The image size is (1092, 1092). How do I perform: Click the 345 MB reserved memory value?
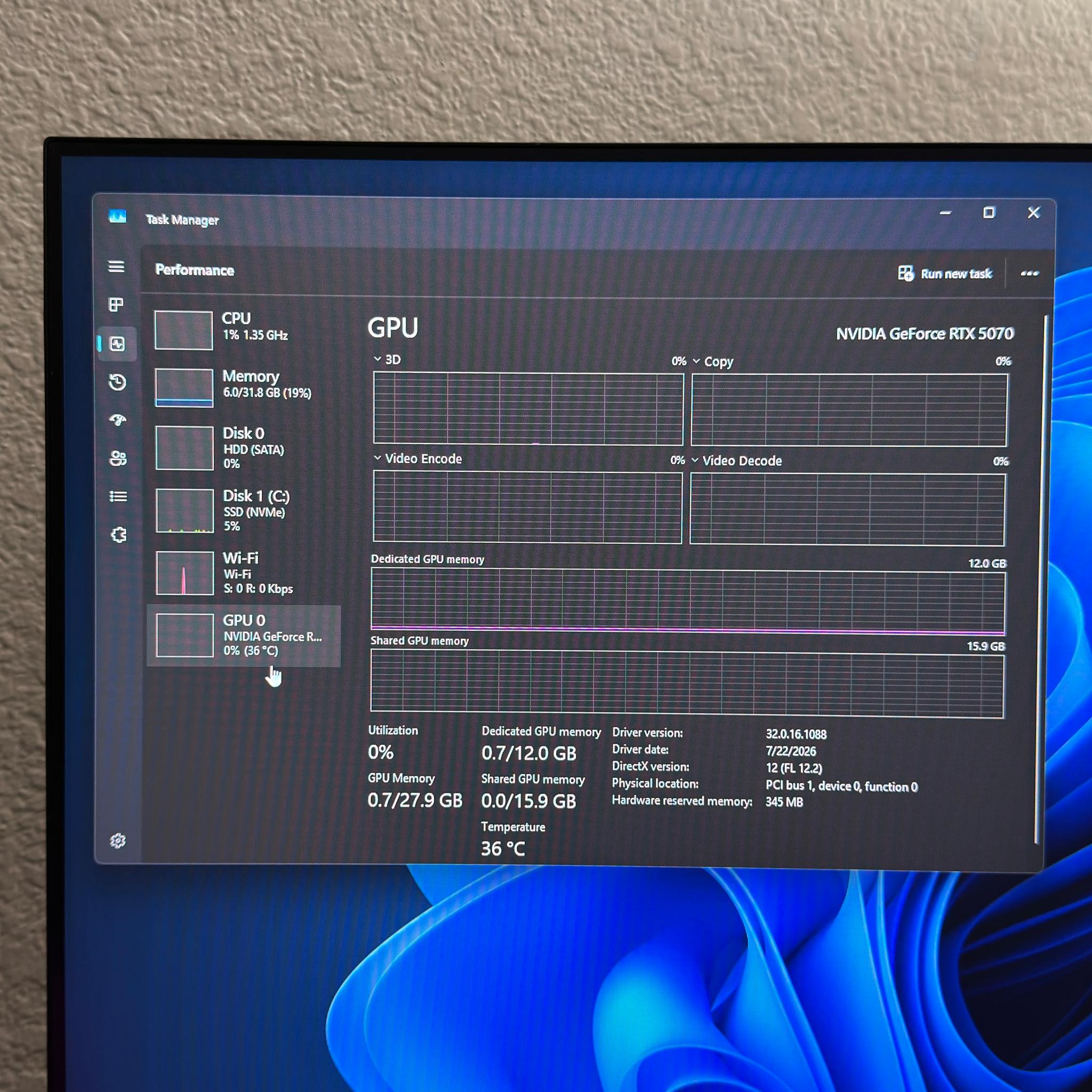(x=784, y=801)
